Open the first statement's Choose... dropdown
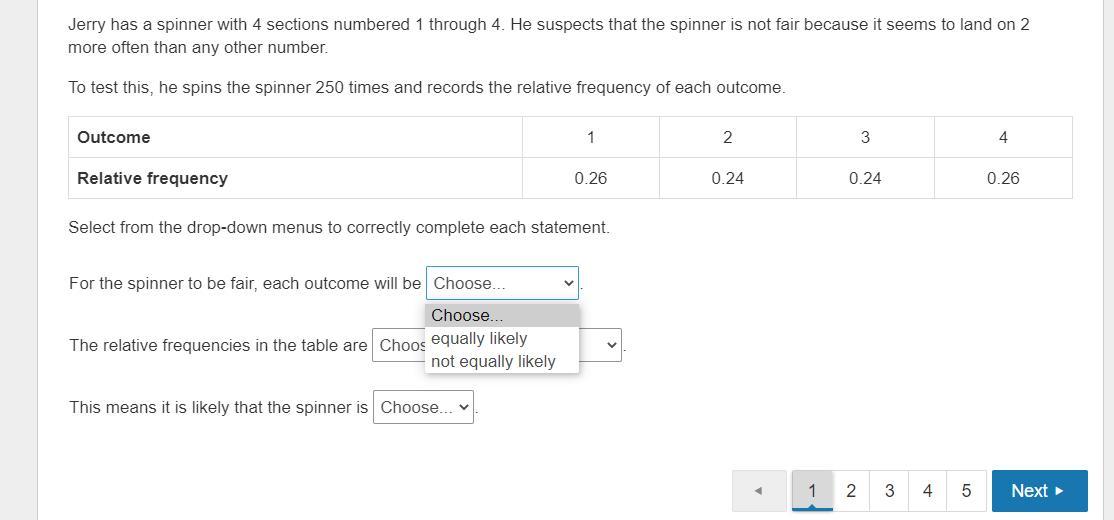The image size is (1114, 520). pyautogui.click(x=502, y=283)
